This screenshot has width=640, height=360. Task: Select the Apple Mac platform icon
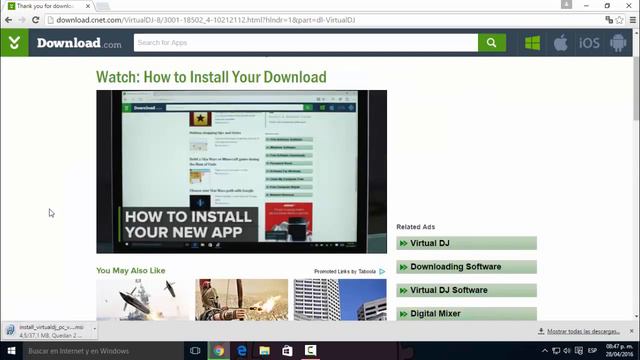[x=560, y=43]
